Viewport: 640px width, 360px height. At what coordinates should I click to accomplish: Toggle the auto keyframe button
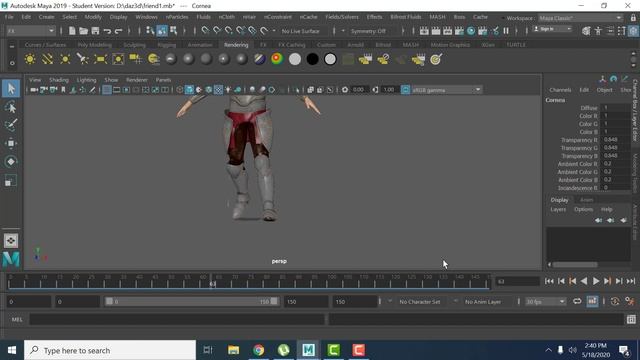pos(615,302)
